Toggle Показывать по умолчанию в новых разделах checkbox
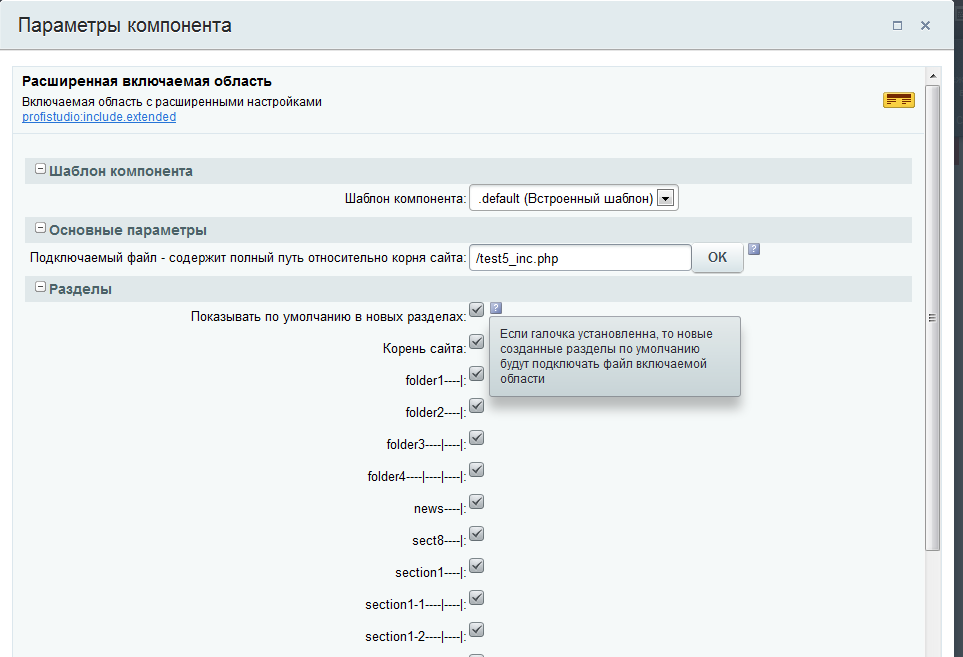 pos(477,310)
